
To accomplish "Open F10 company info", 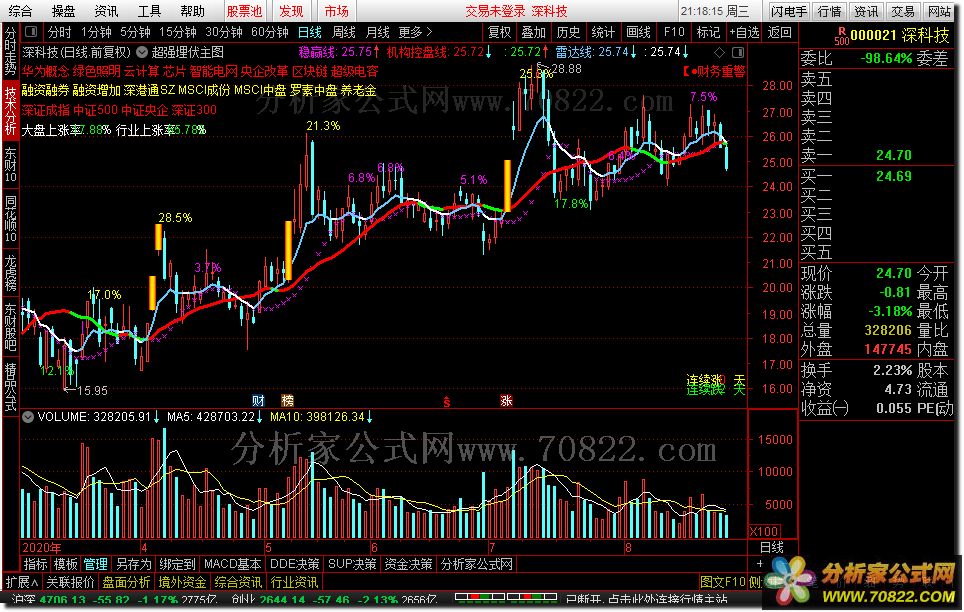I will (x=674, y=32).
